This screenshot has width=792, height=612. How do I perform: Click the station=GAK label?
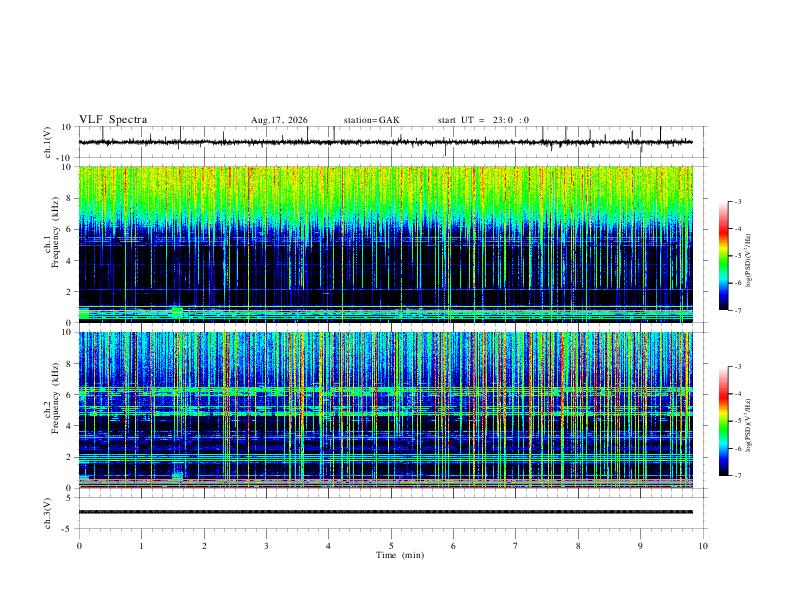pos(371,120)
